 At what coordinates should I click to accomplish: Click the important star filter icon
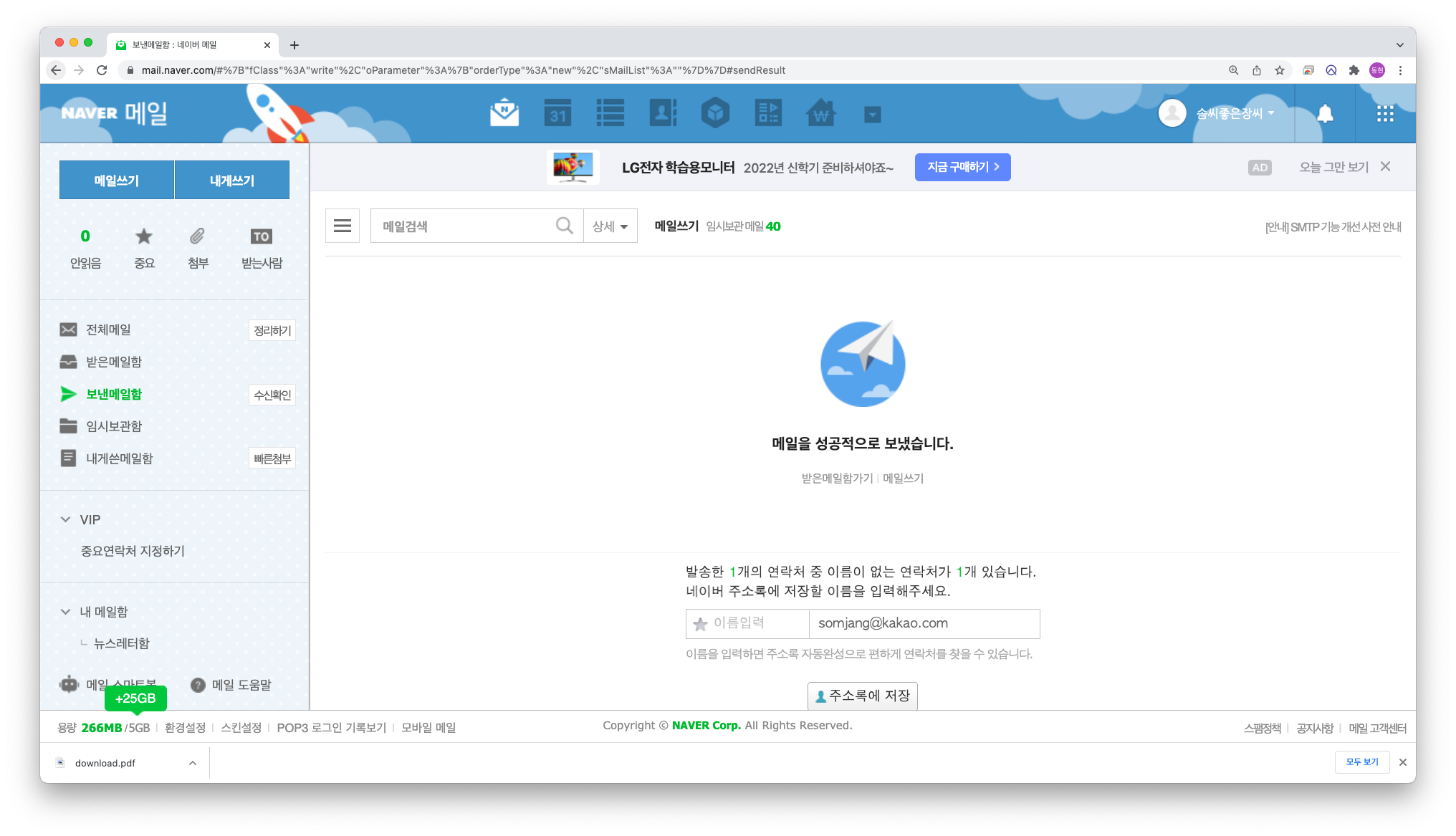click(144, 236)
